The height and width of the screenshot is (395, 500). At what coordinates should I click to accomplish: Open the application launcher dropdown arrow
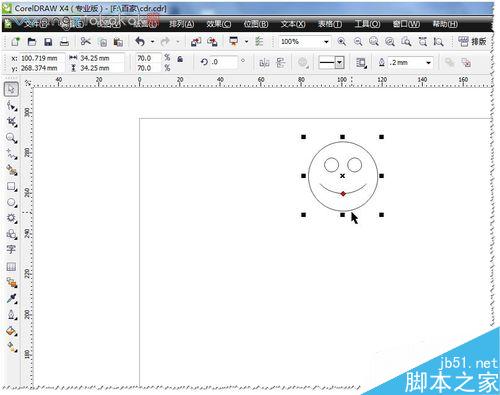246,42
